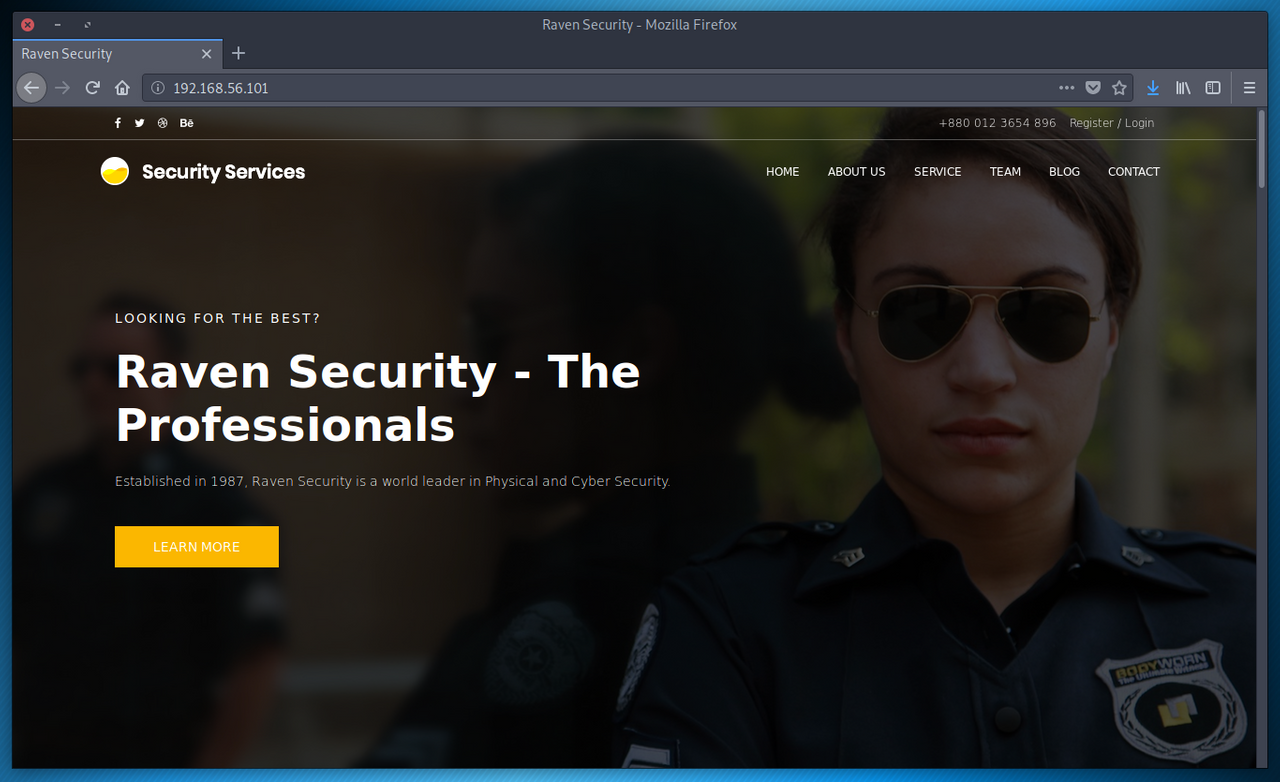Open BLOG navigation item
This screenshot has width=1280, height=782.
1064,172
